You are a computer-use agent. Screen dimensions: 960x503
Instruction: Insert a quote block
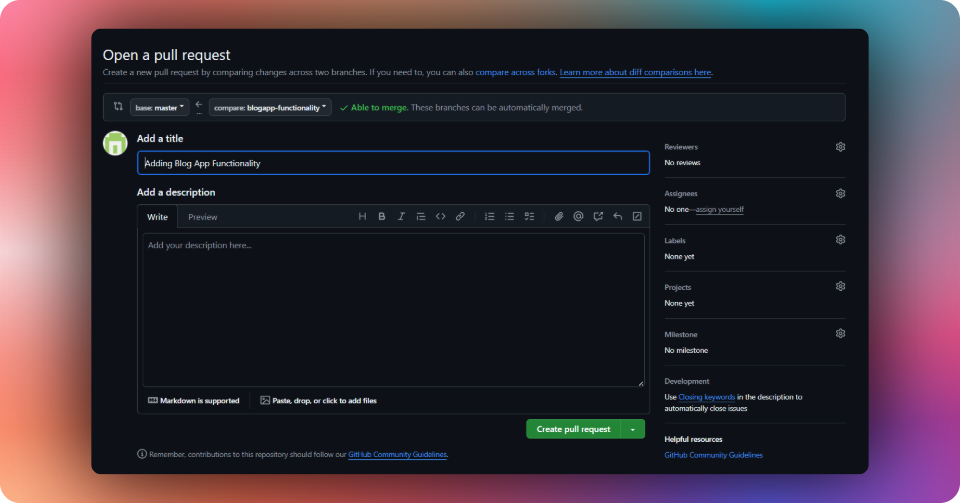[x=421, y=217]
